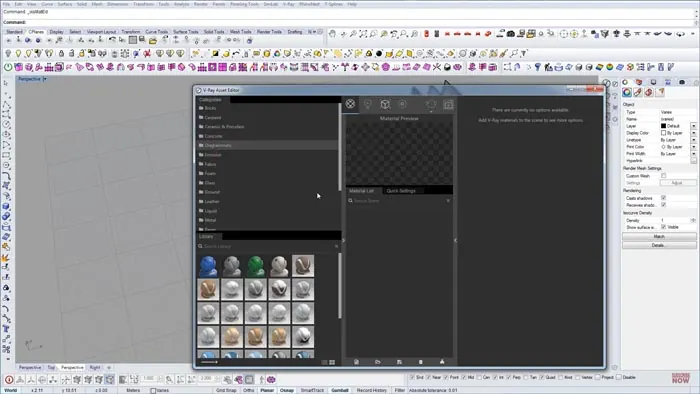This screenshot has width=700, height=394.
Task: Toggle Record History in status bar
Action: (371, 390)
